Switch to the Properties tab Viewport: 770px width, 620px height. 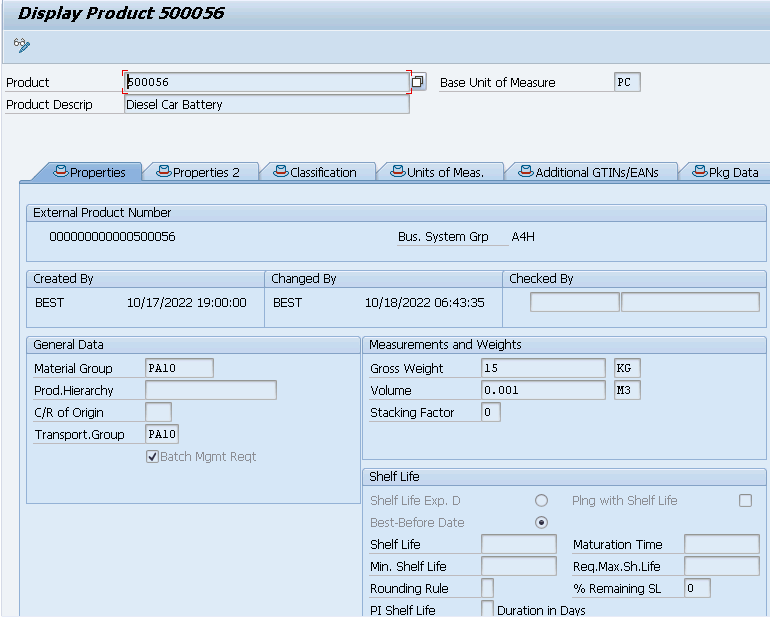(88, 172)
